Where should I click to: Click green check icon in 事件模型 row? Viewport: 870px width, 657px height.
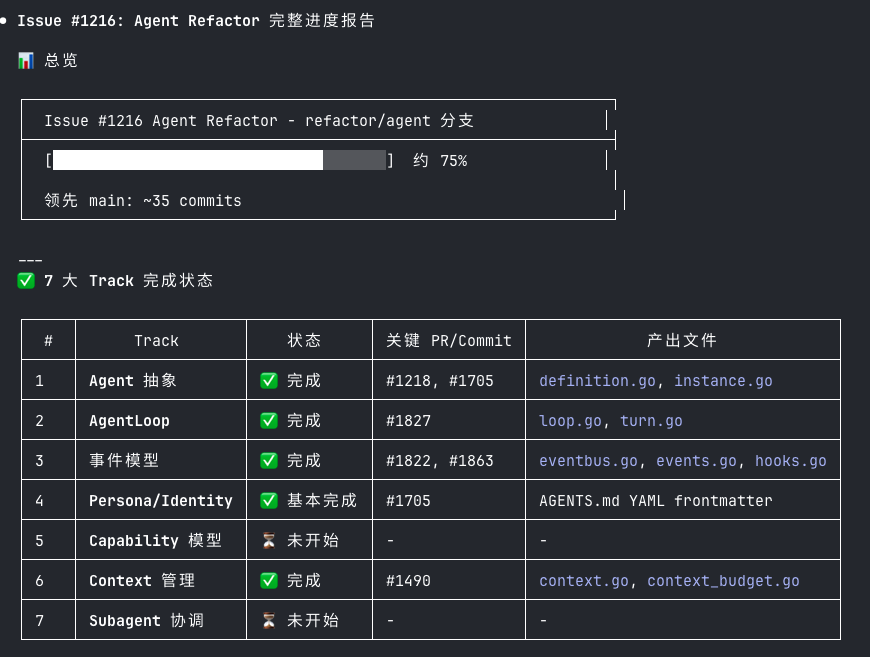click(269, 460)
